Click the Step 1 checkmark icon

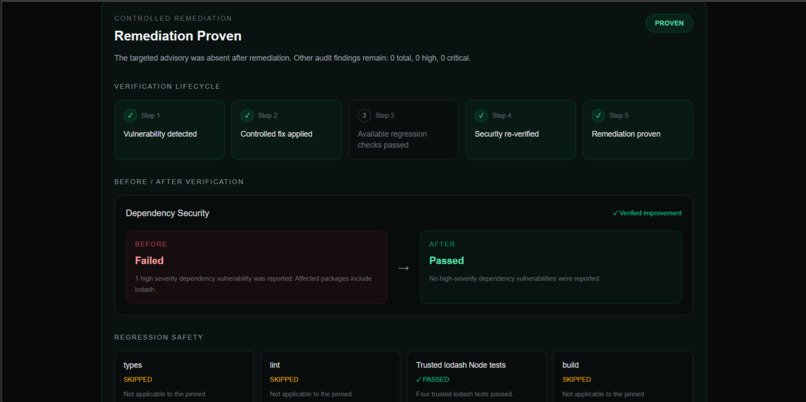pos(130,116)
